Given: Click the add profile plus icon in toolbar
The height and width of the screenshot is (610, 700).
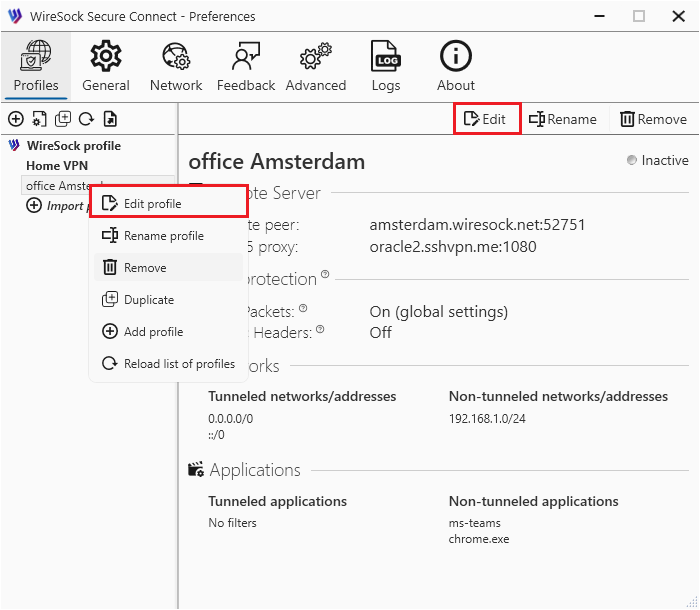Looking at the screenshot, I should (x=16, y=119).
